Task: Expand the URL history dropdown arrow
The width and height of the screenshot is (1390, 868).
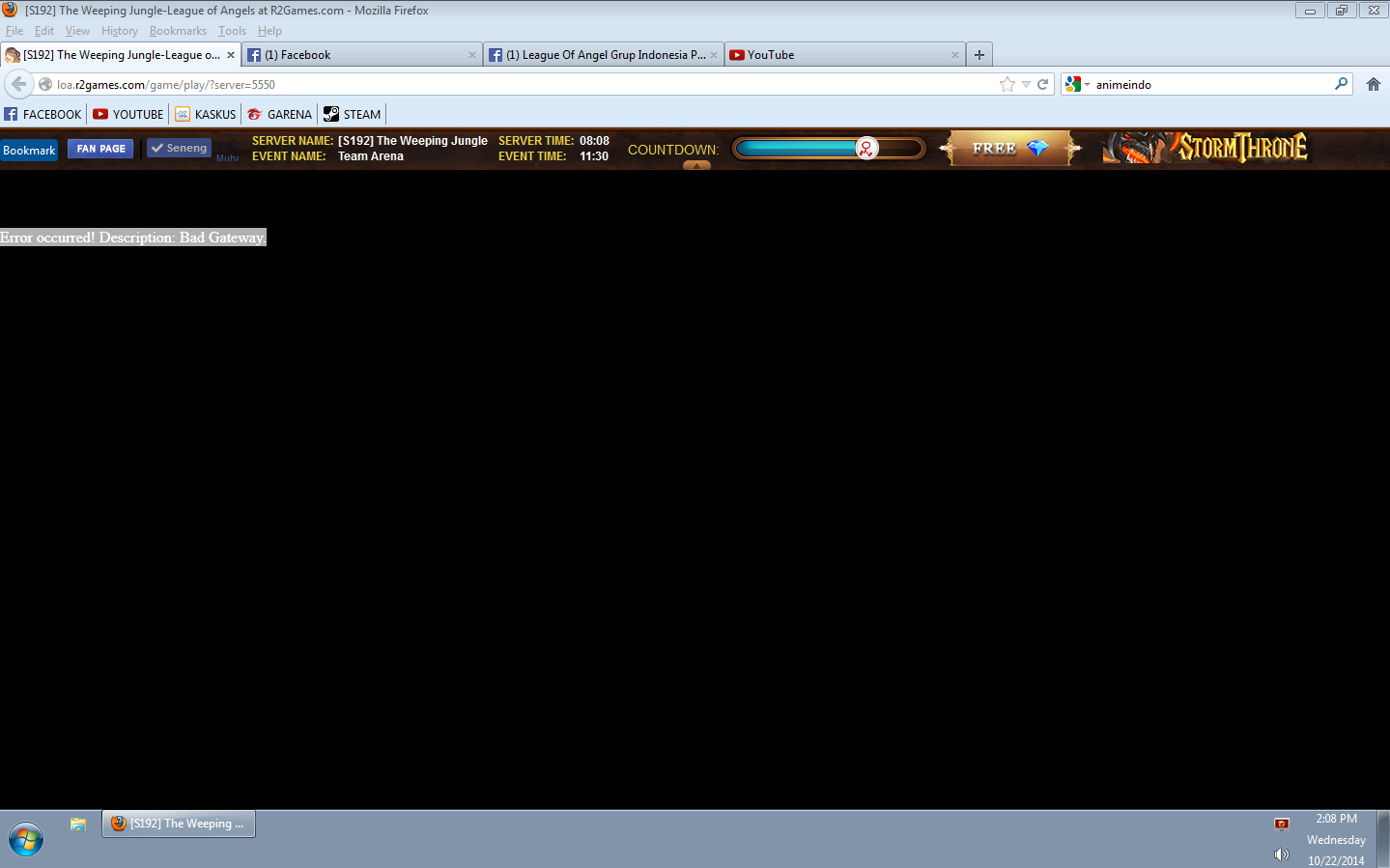Action: click(1026, 84)
